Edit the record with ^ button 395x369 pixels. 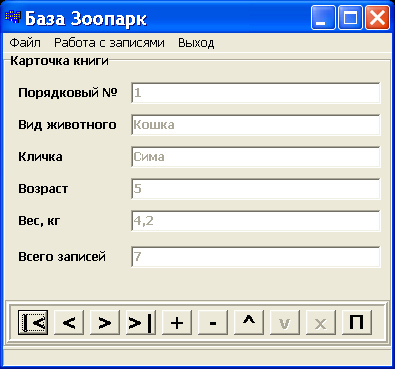[x=249, y=322]
